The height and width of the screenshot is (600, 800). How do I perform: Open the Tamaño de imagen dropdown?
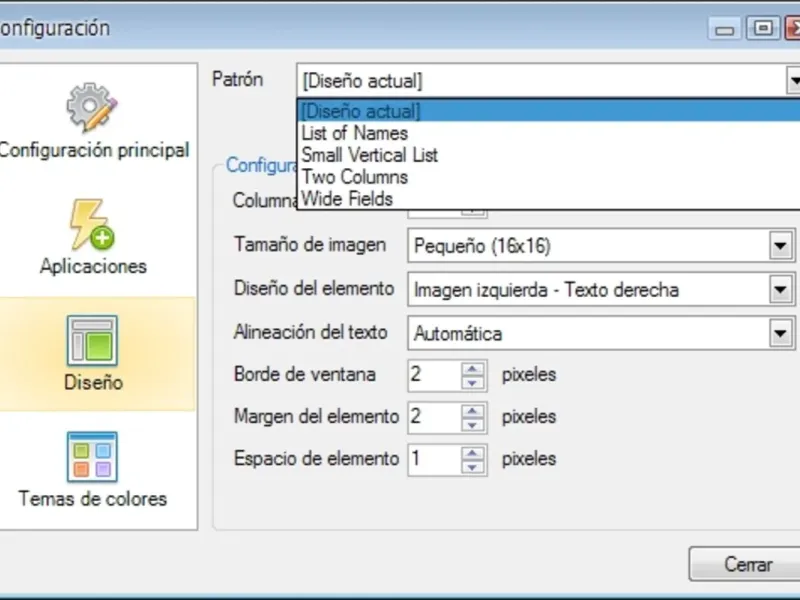[x=781, y=246]
